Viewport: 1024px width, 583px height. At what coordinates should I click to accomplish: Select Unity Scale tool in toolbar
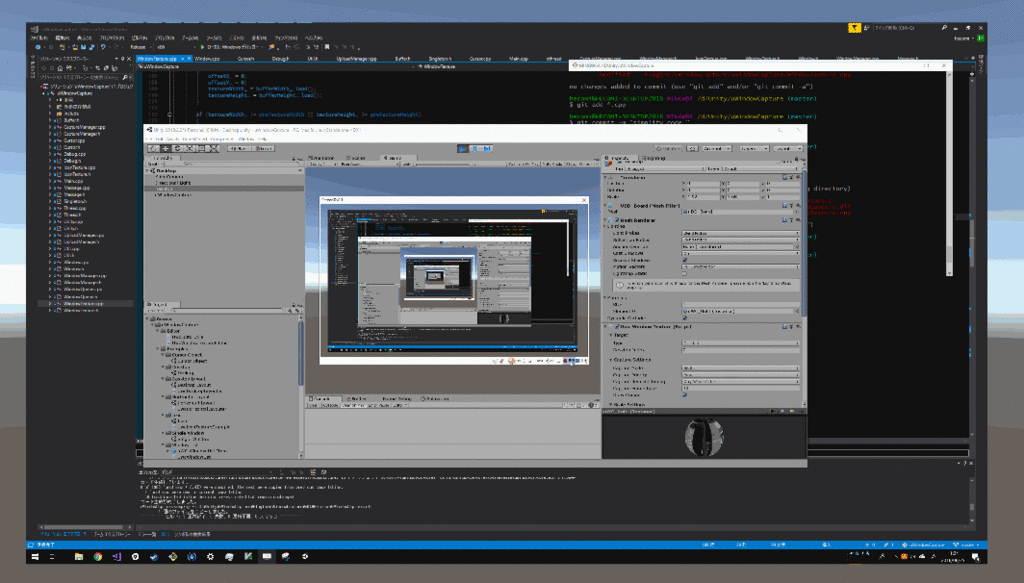[x=189, y=149]
